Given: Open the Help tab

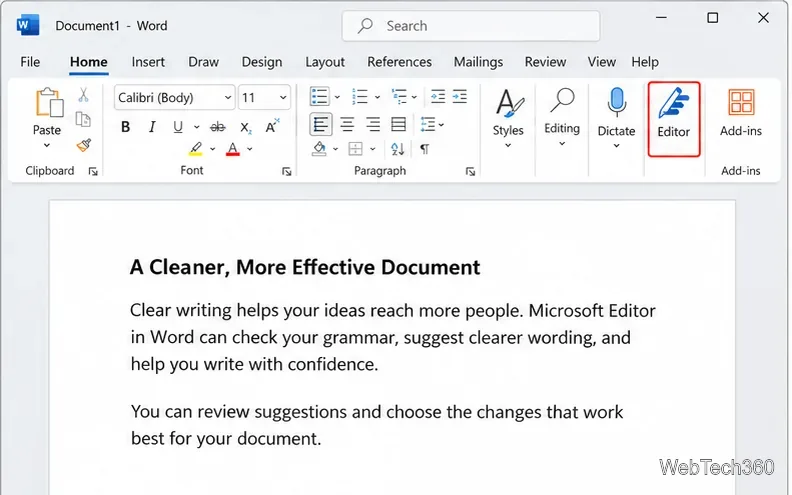Looking at the screenshot, I should [x=645, y=62].
